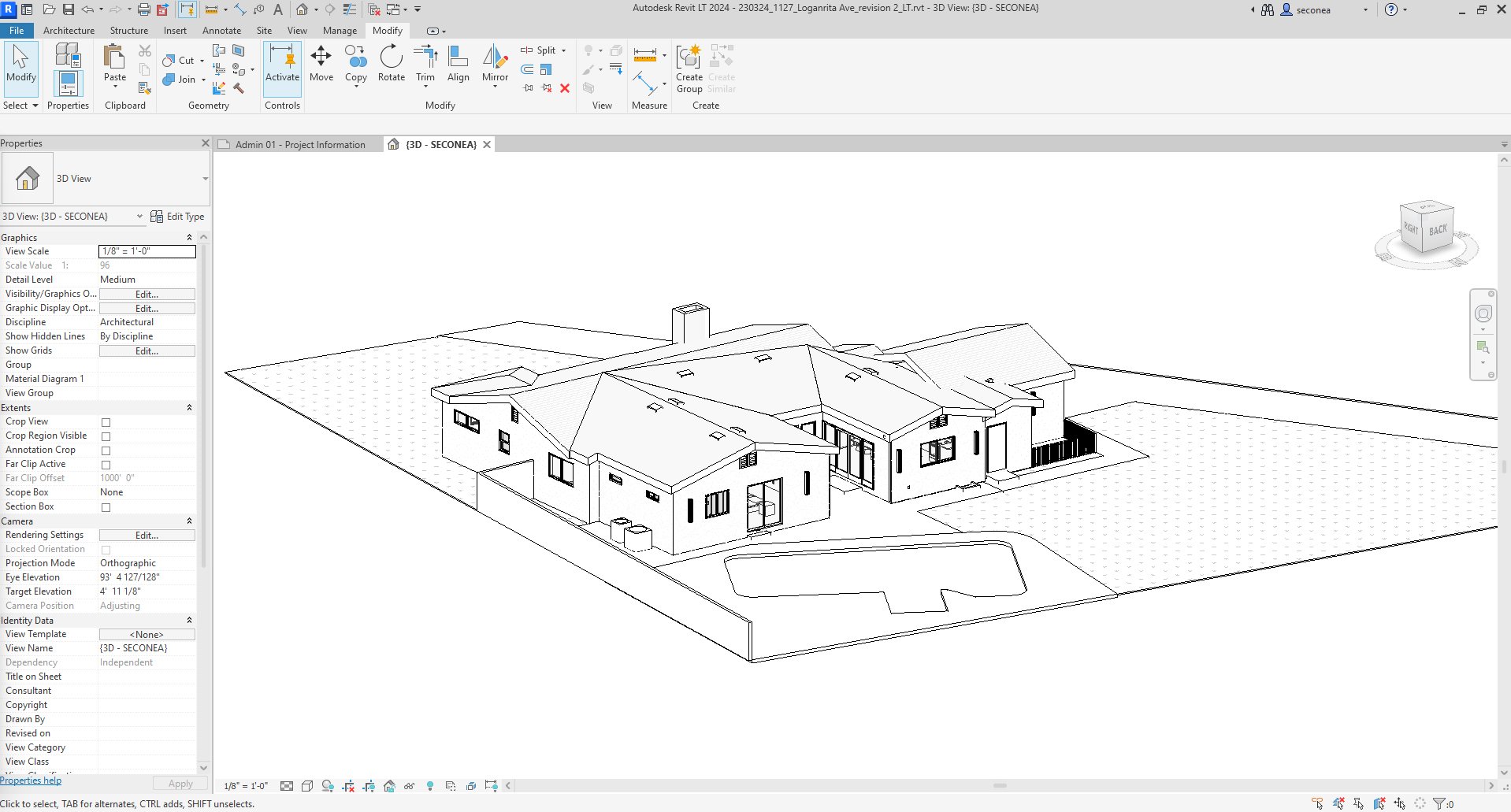Open the Structure ribbon tab
Viewport: 1511px width, 812px height.
point(129,31)
